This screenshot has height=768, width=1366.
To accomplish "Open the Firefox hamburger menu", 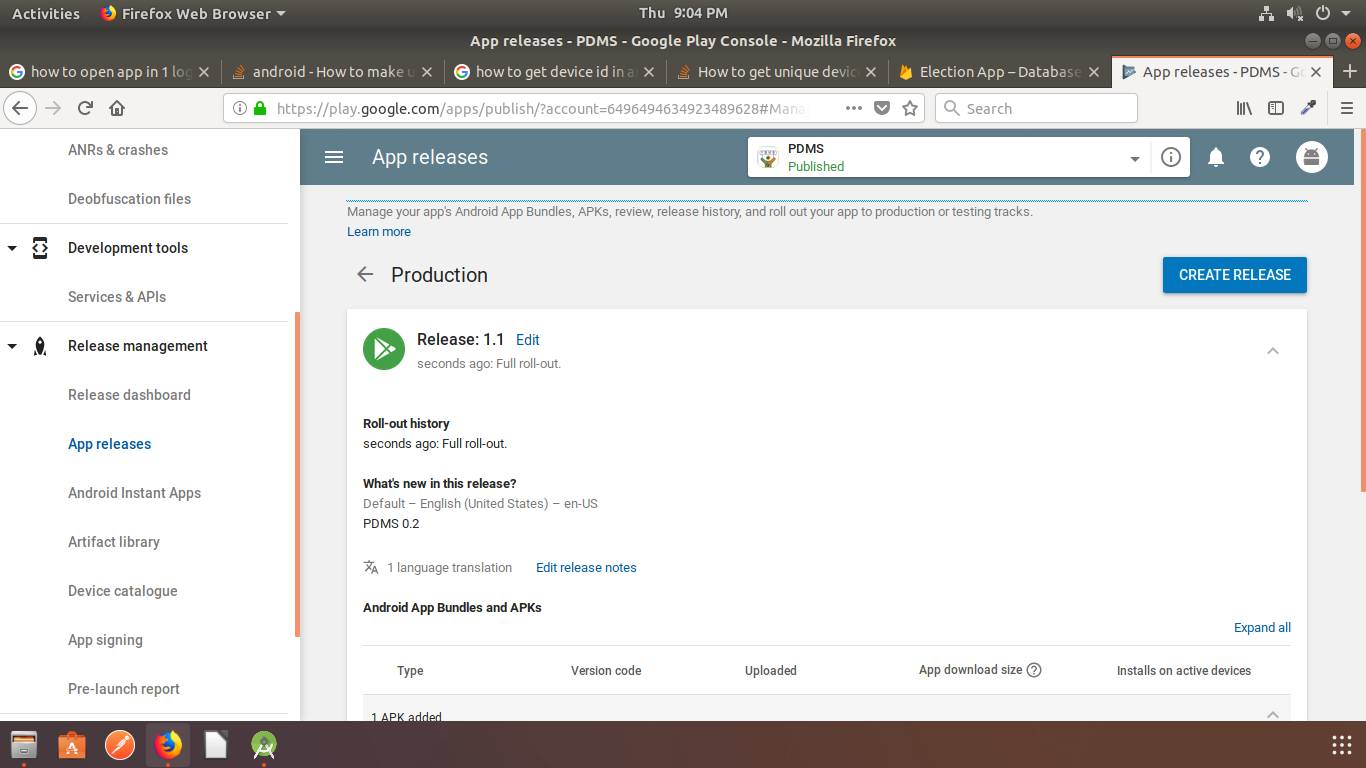I will click(1346, 108).
